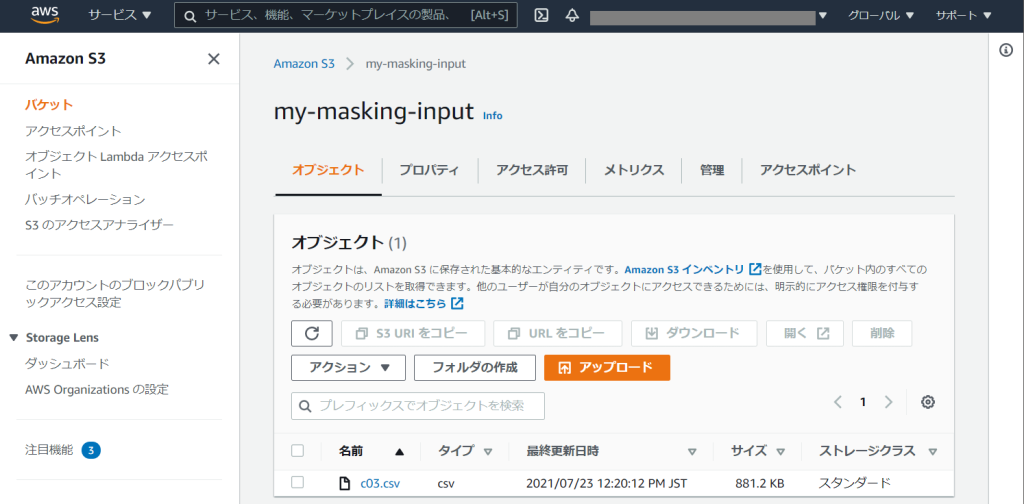Click the 開く button
This screenshot has width=1024, height=504.
pyautogui.click(x=805, y=334)
